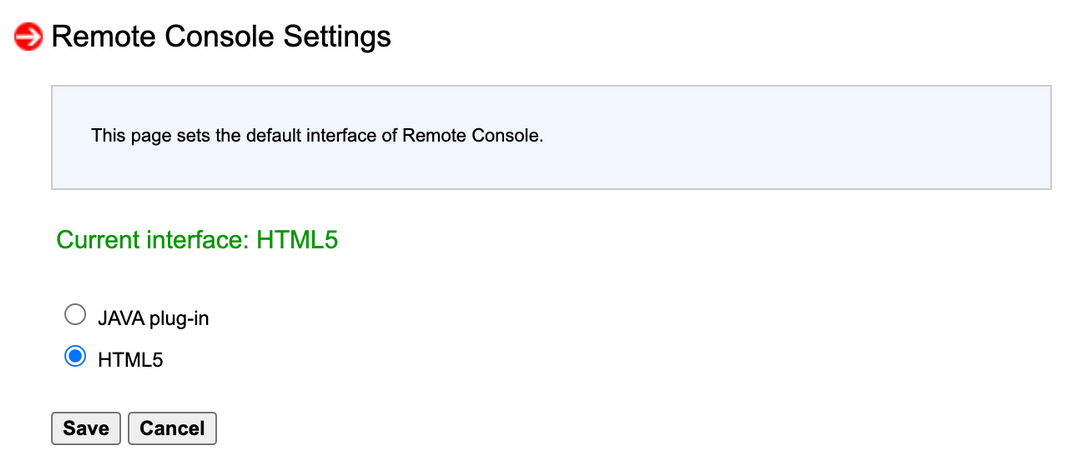Image resolution: width=1069 pixels, height=461 pixels.
Task: Click the green Current interface: HTML5 text
Action: click(x=197, y=240)
